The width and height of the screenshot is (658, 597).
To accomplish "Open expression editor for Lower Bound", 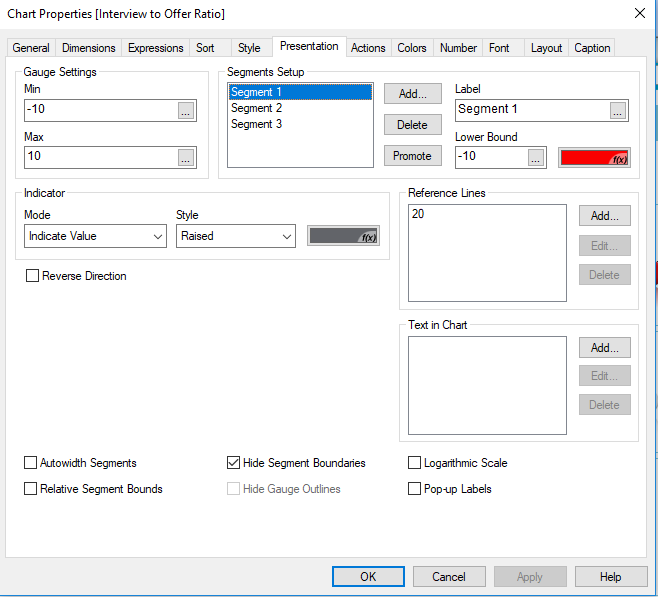I will coord(535,157).
